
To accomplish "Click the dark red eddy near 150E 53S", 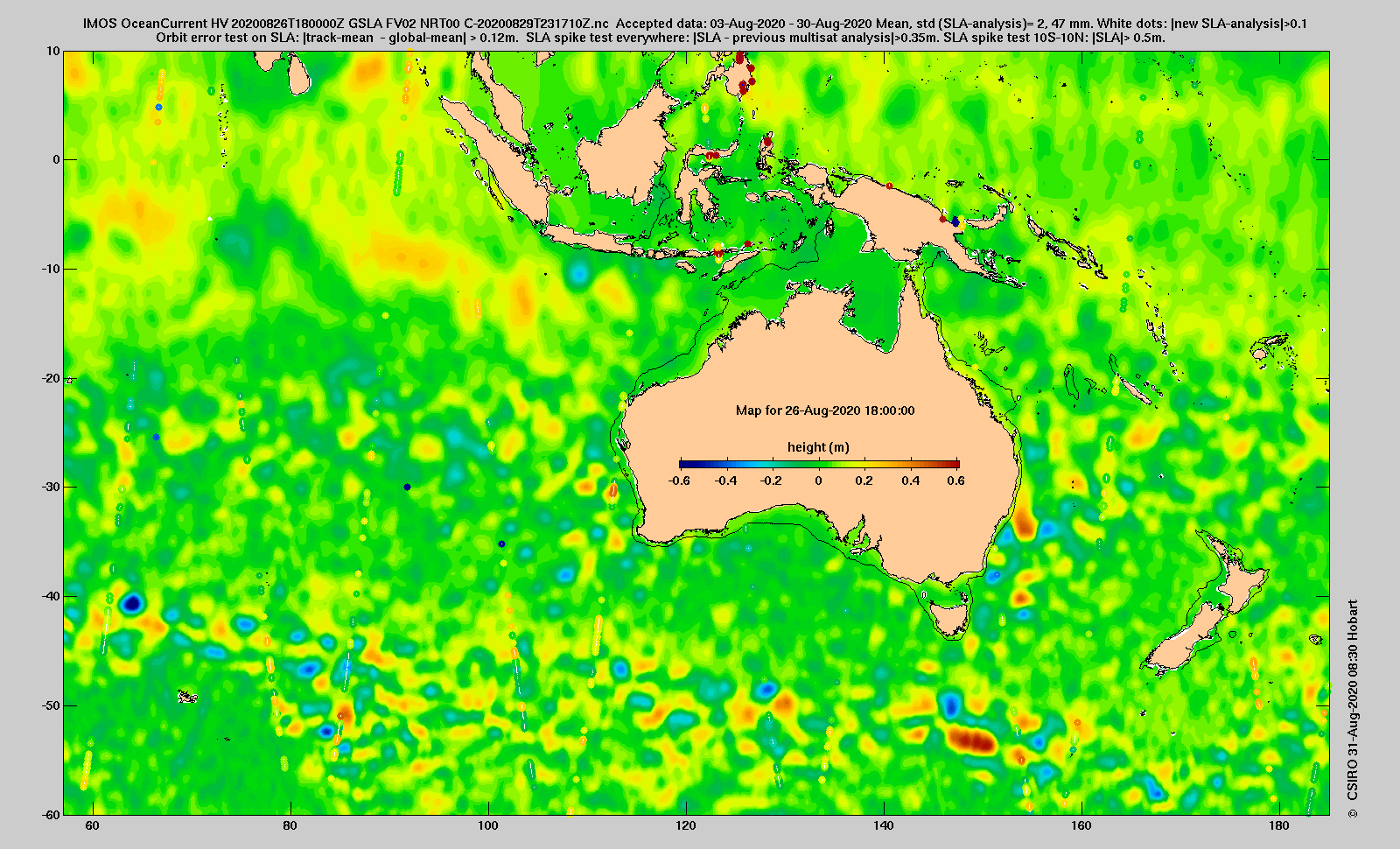I will click(x=973, y=741).
